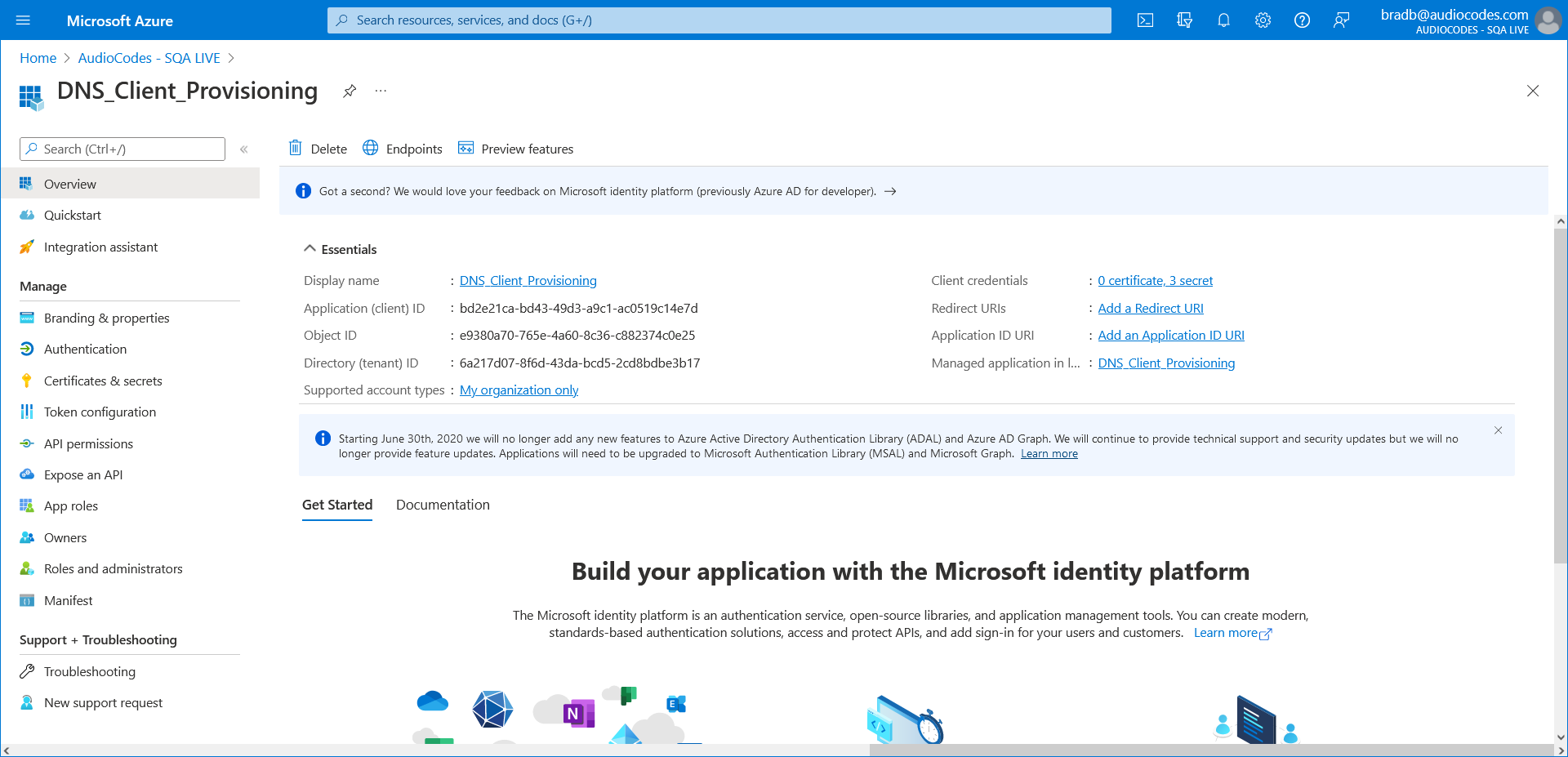Switch to the Documentation tab

(x=443, y=505)
